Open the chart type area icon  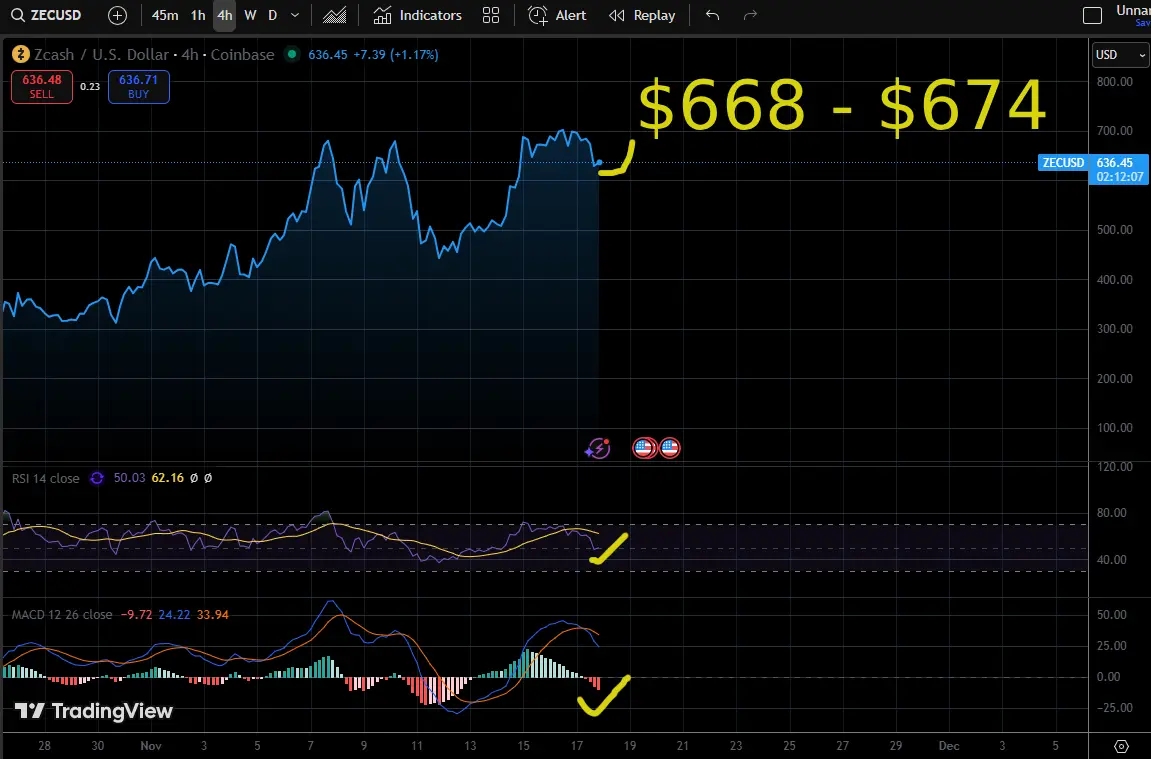click(336, 15)
